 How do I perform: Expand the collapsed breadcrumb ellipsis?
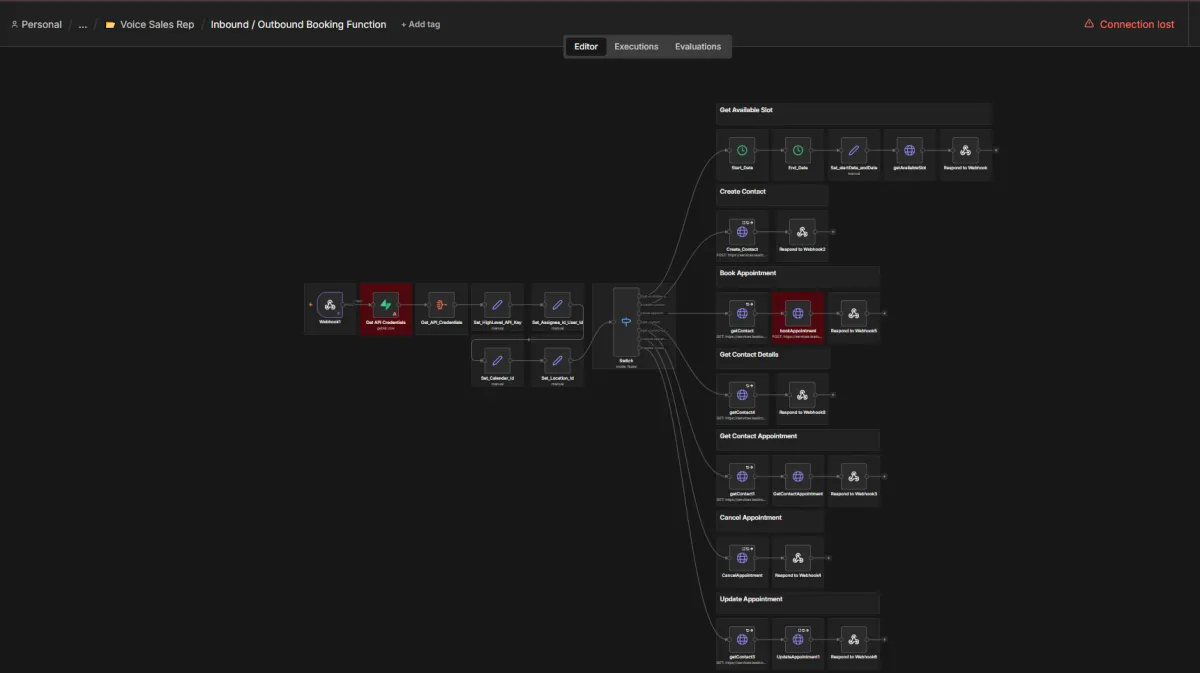(83, 24)
